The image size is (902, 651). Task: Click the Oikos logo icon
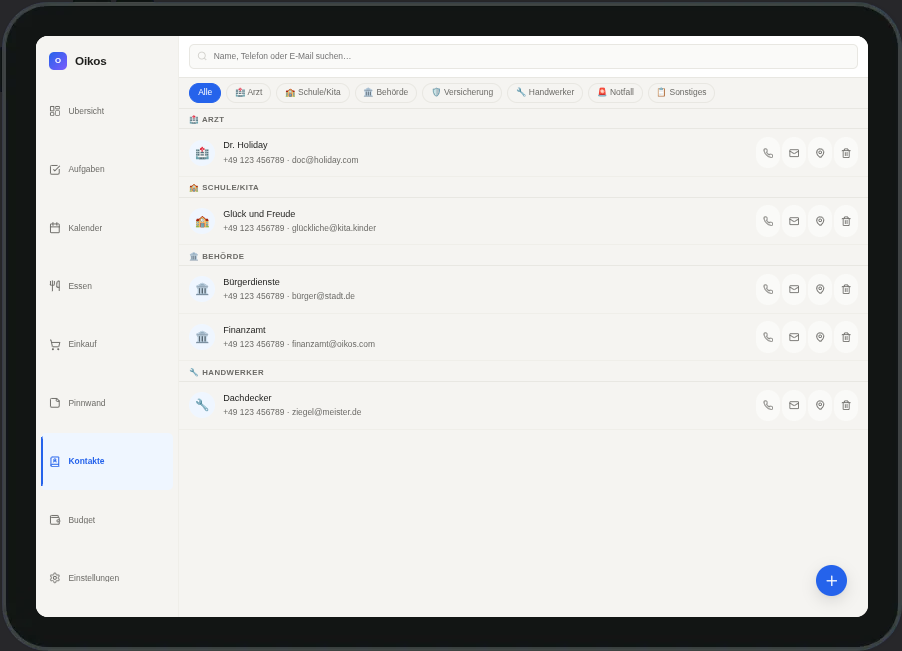click(x=58, y=60)
